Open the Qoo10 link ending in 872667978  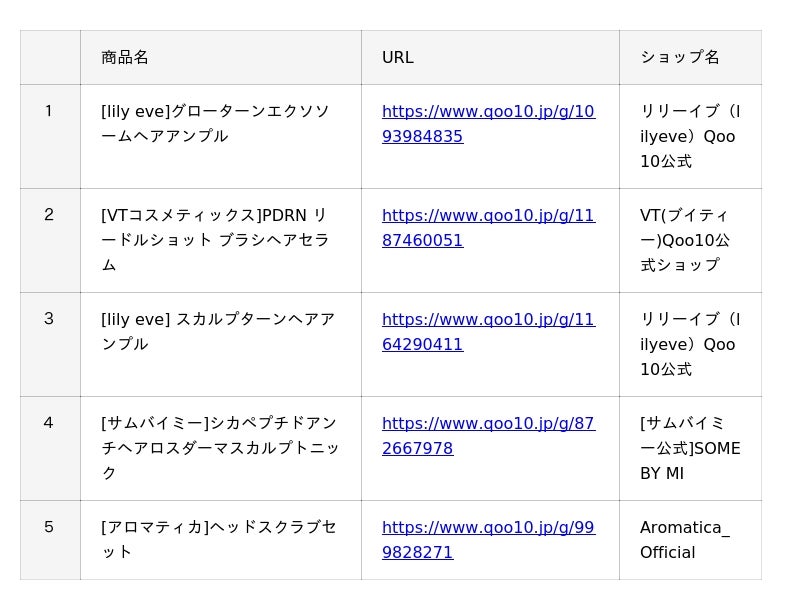(x=488, y=436)
